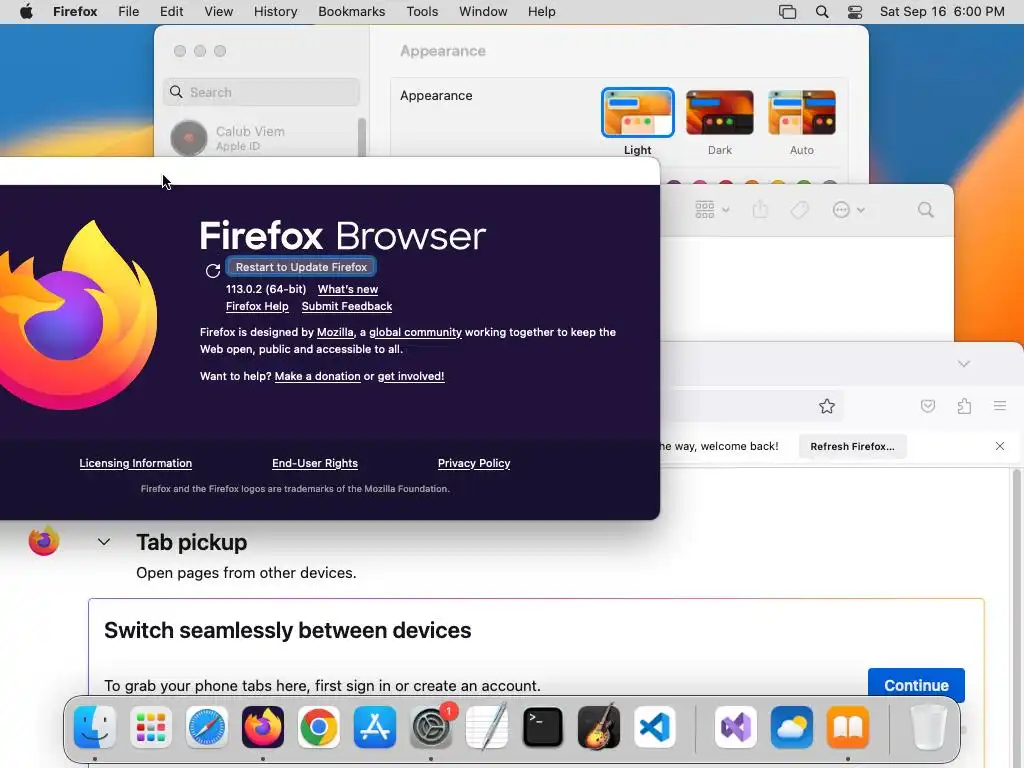Click the blue Continue button

916,685
